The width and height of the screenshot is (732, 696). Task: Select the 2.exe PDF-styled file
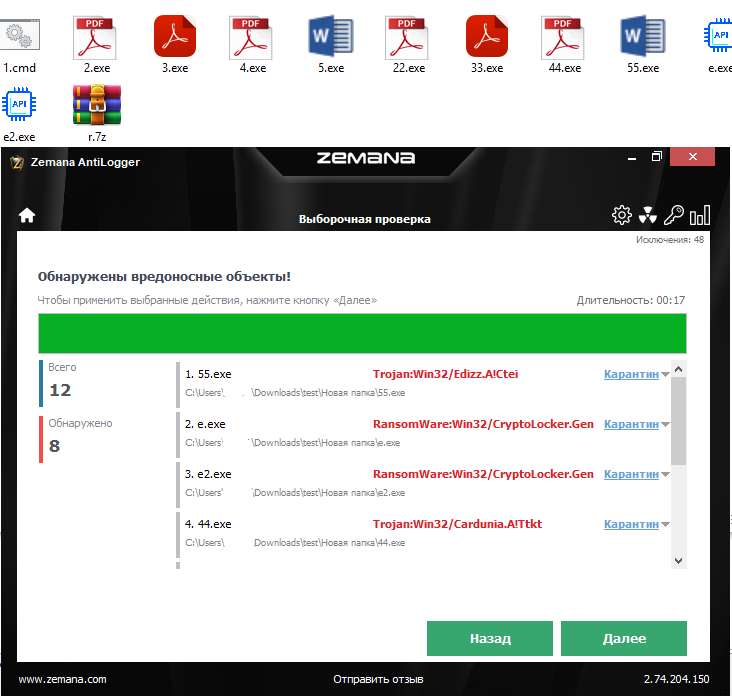tap(95, 37)
